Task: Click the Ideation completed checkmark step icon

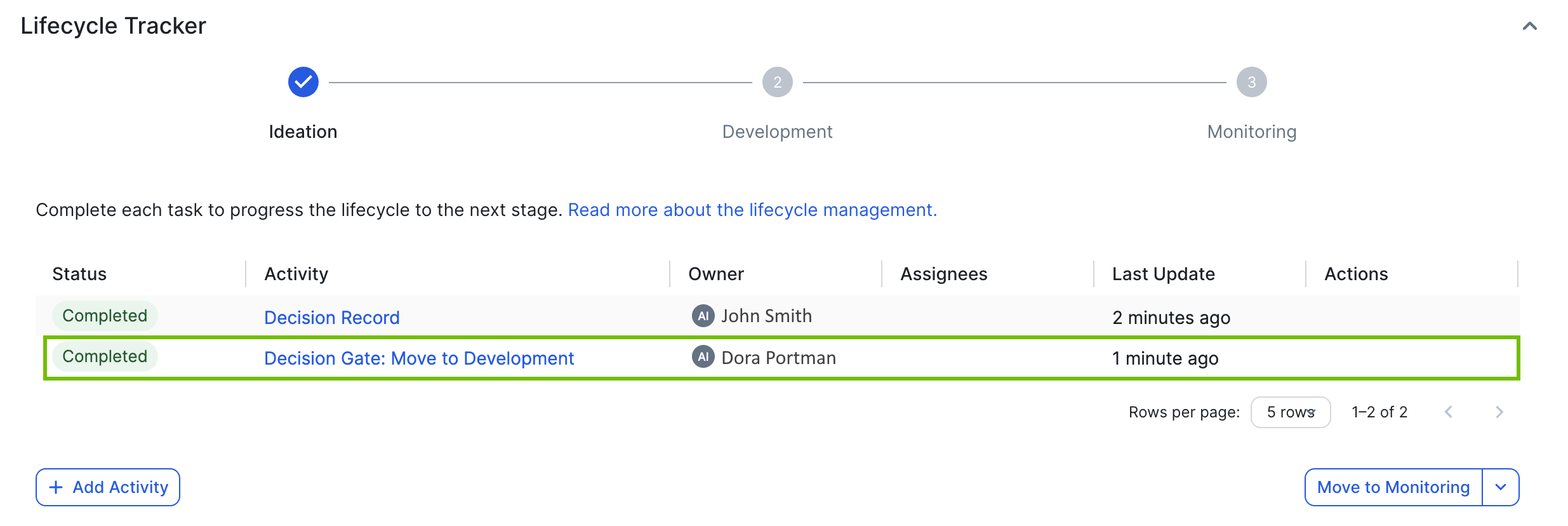Action: (303, 82)
